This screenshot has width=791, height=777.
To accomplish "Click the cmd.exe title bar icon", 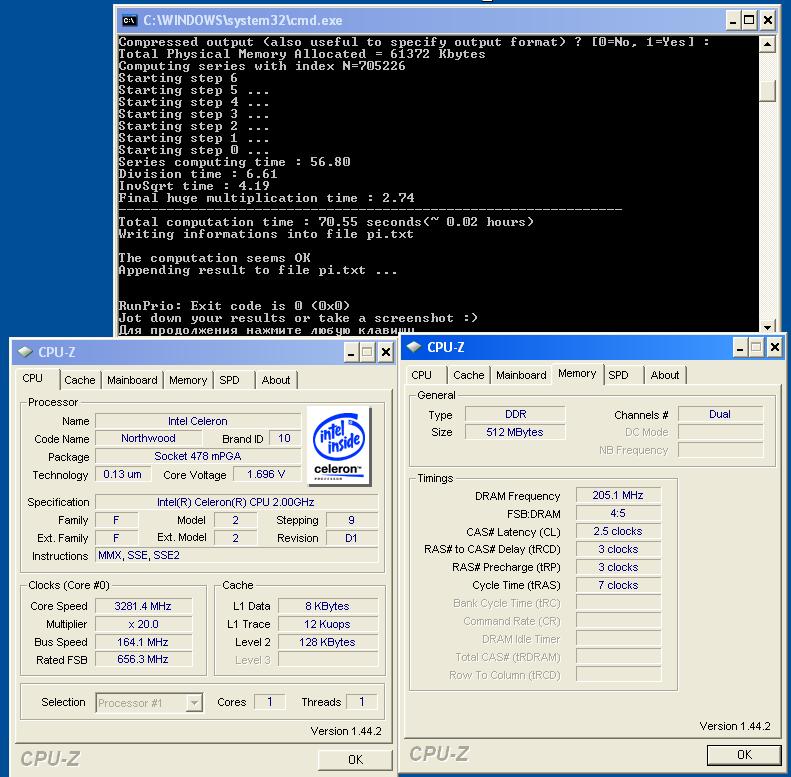I will (129, 21).
